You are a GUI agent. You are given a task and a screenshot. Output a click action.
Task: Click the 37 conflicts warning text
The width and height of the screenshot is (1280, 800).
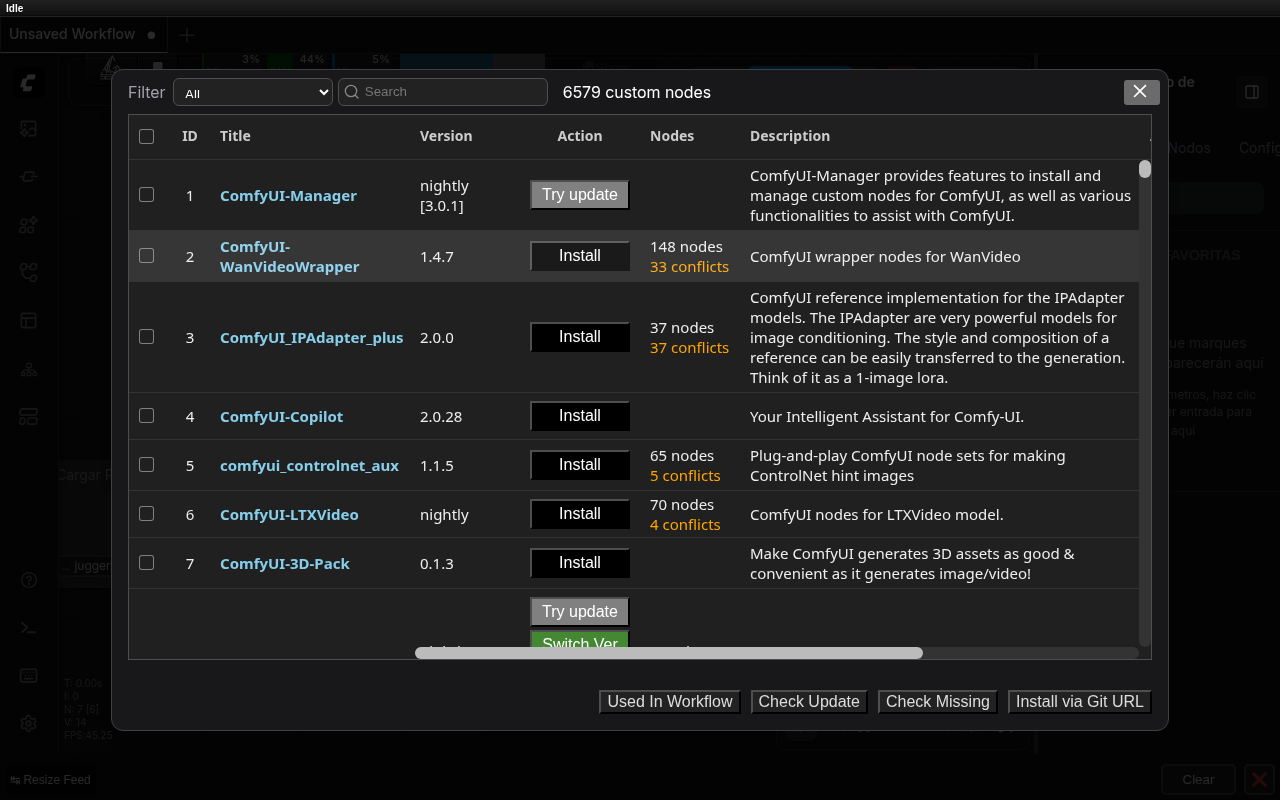click(x=689, y=348)
